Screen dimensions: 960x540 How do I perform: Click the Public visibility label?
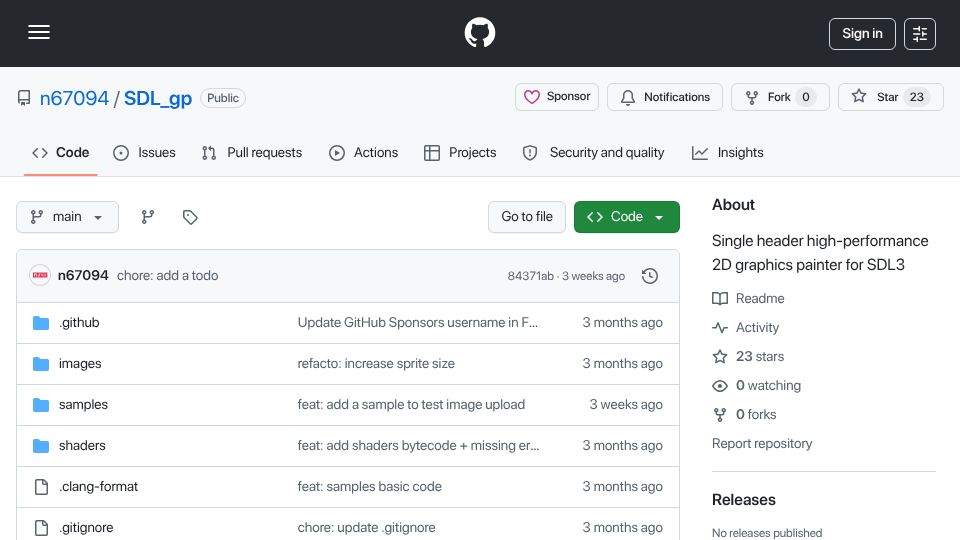click(223, 98)
